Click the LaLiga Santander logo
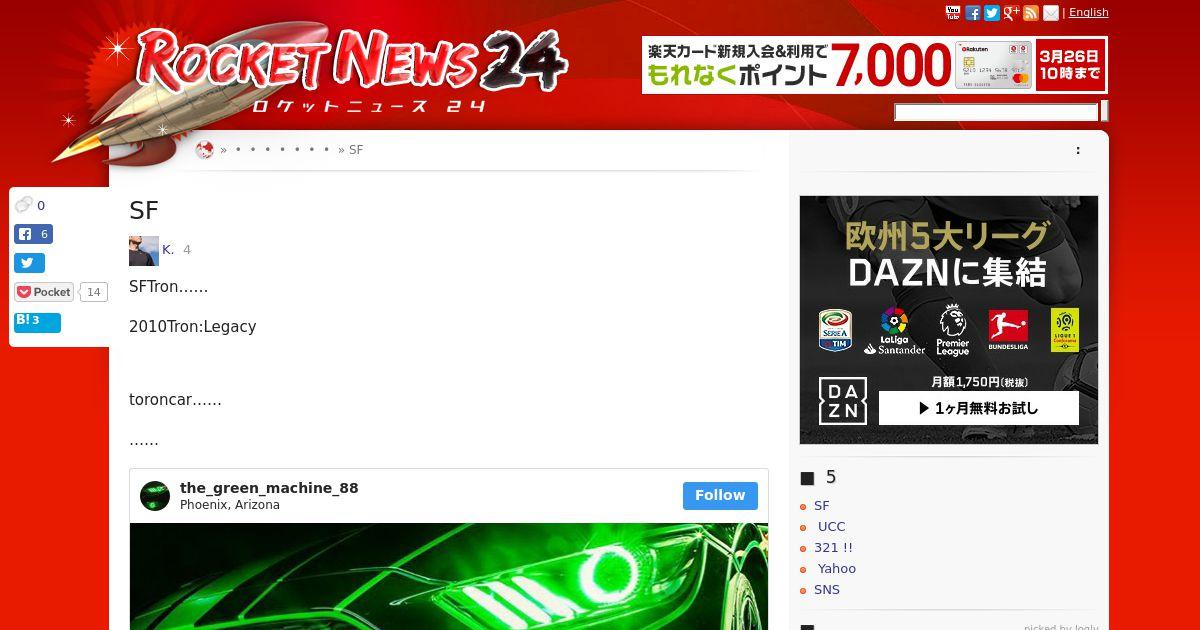This screenshot has height=630, width=1200. tap(894, 331)
